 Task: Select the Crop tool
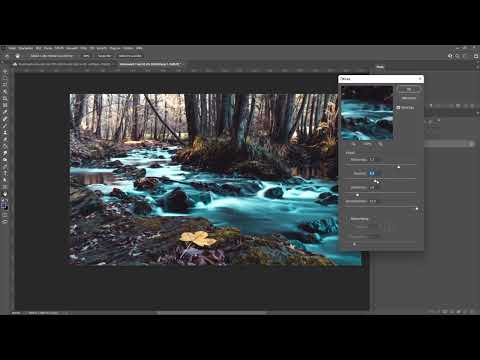5,98
